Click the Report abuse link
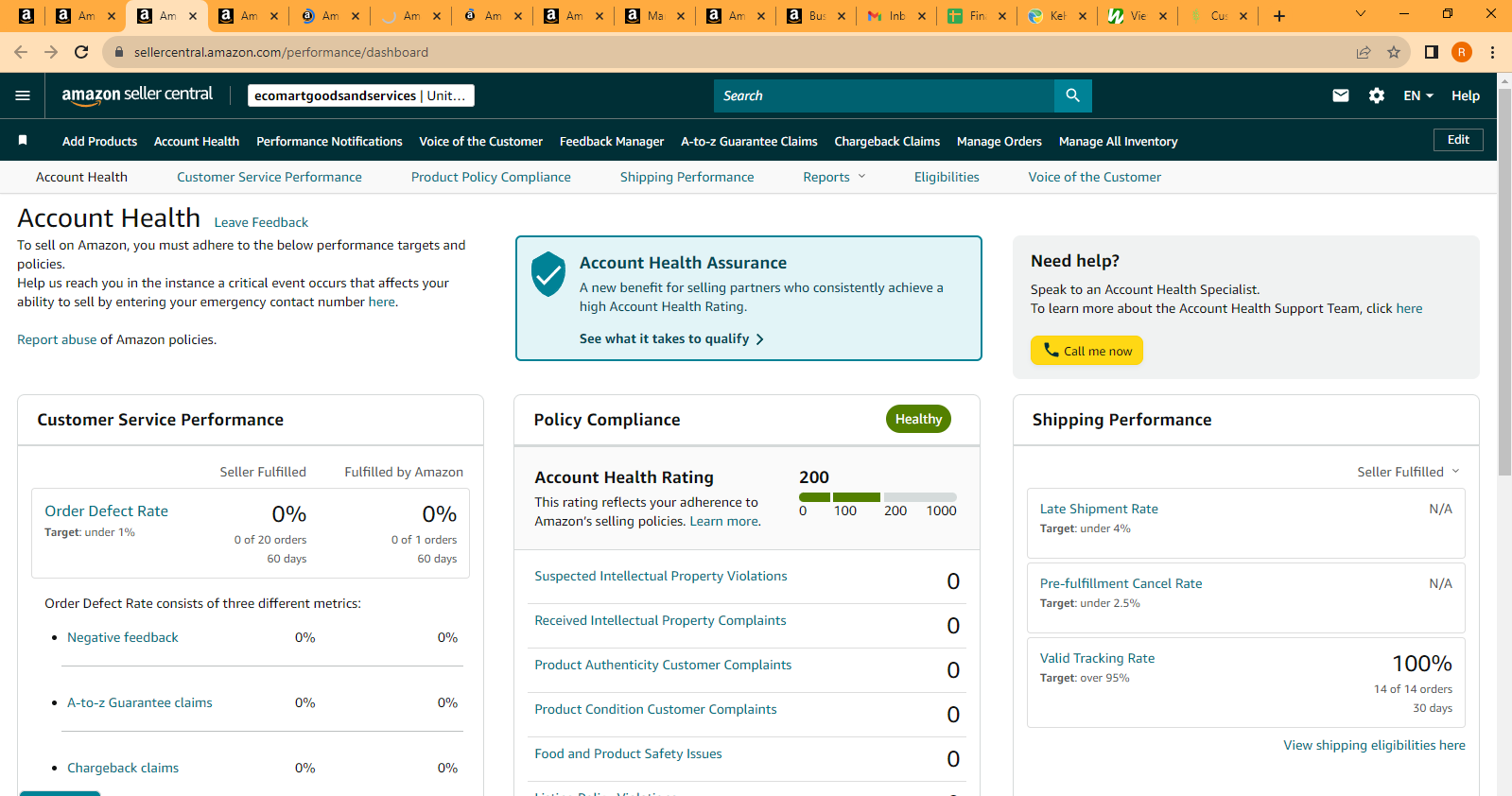1512x796 pixels. [x=57, y=339]
